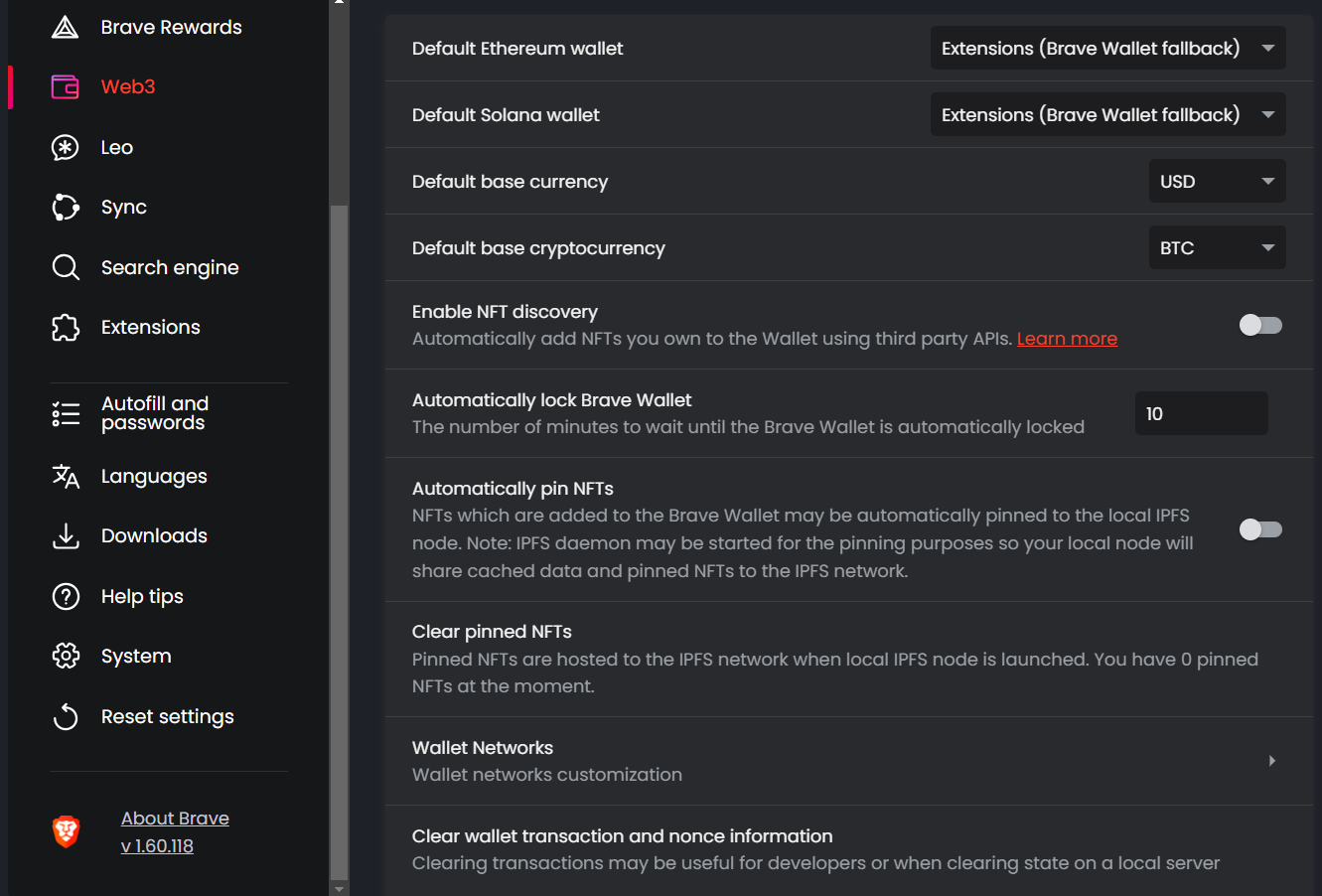Viewport: 1322px width, 896px height.
Task: Click the sidebar scroll down arrow
Action: click(340, 888)
